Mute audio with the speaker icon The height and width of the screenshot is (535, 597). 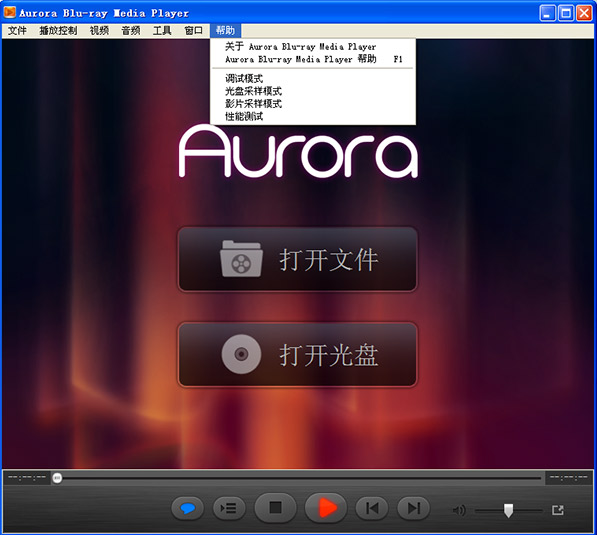(459, 510)
